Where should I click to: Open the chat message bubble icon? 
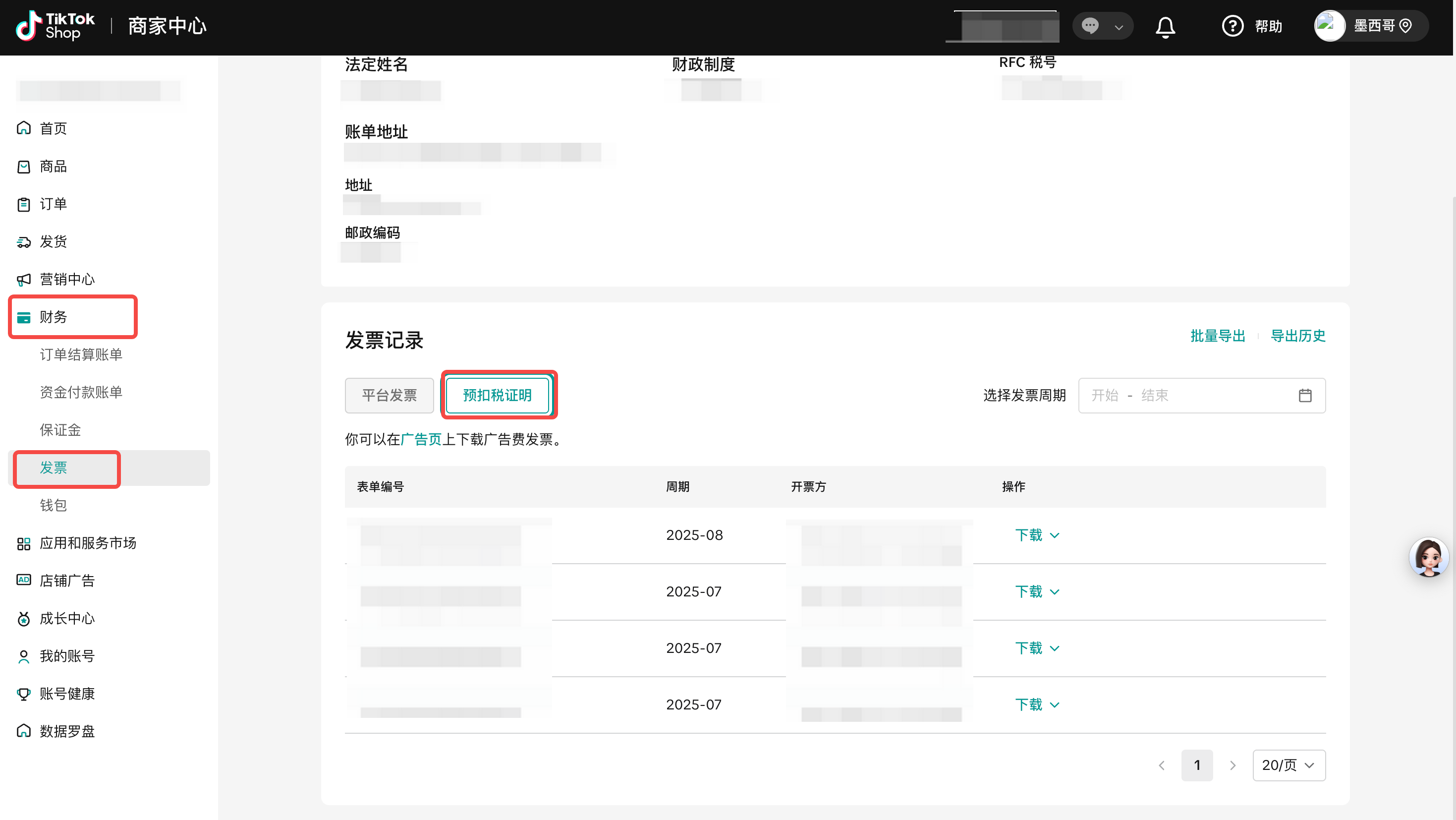click(1090, 26)
